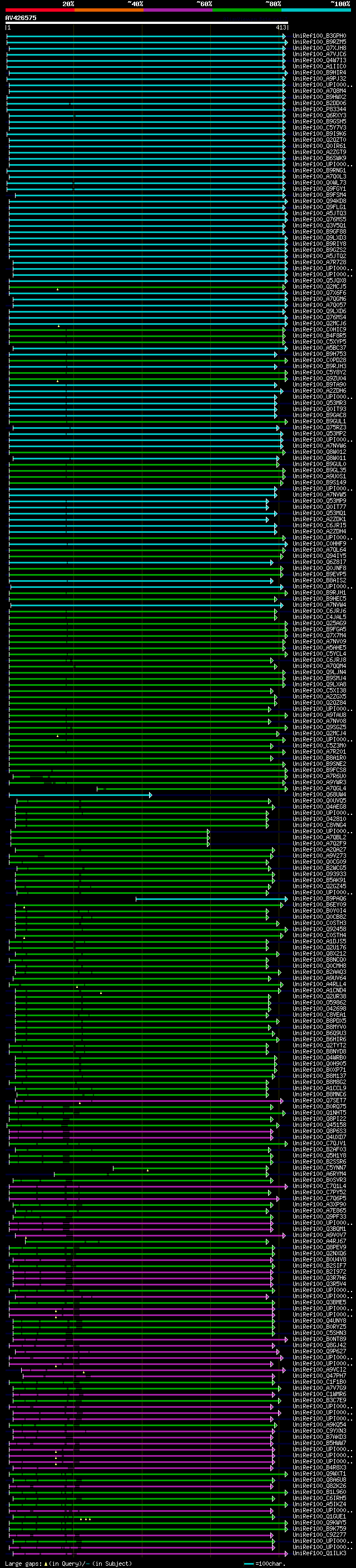Open hit UniRef100_B3GPM0
The width and height of the screenshot is (356, 1568).
coord(319,36)
